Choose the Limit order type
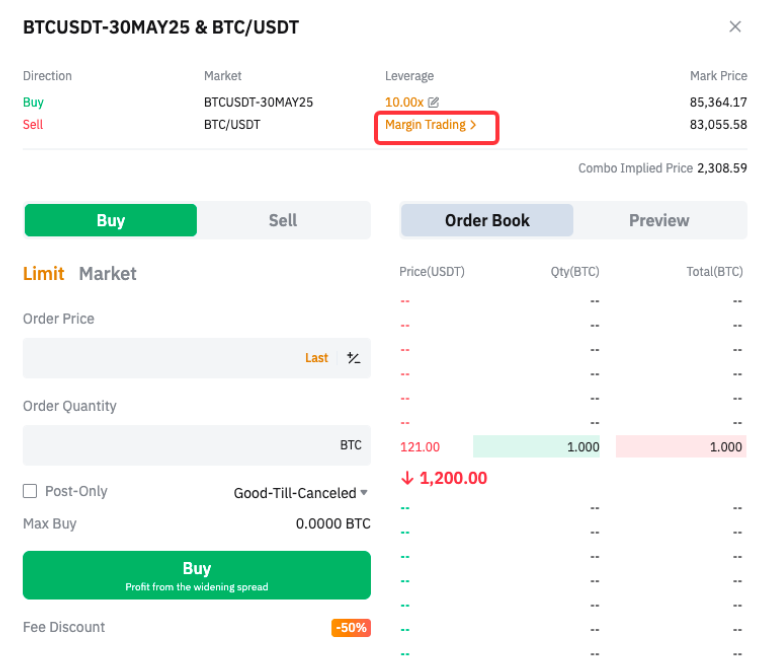This screenshot has height=671, width=772. 44,273
